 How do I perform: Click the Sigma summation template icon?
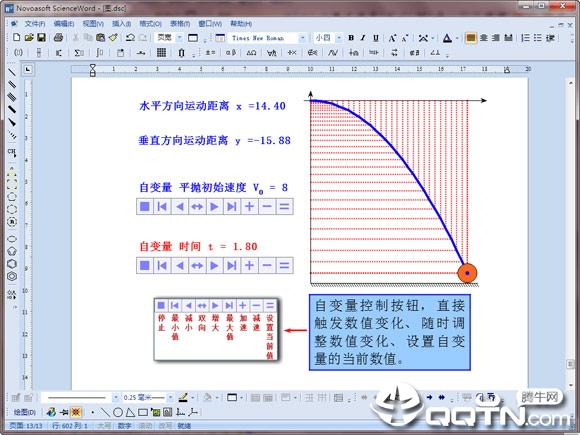pyautogui.click(x=79, y=53)
